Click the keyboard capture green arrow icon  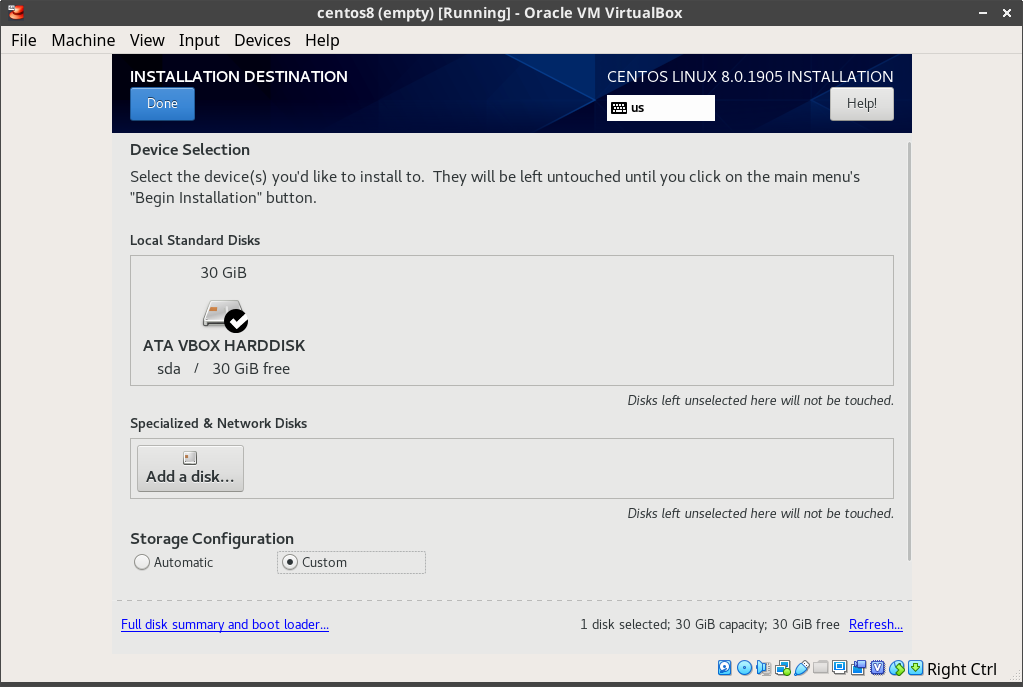click(x=915, y=667)
